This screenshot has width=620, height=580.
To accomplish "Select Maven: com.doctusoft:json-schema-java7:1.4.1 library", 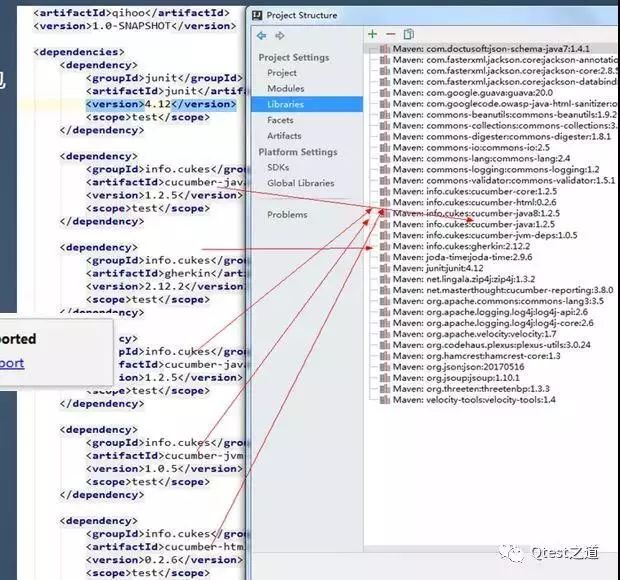I will [x=491, y=49].
